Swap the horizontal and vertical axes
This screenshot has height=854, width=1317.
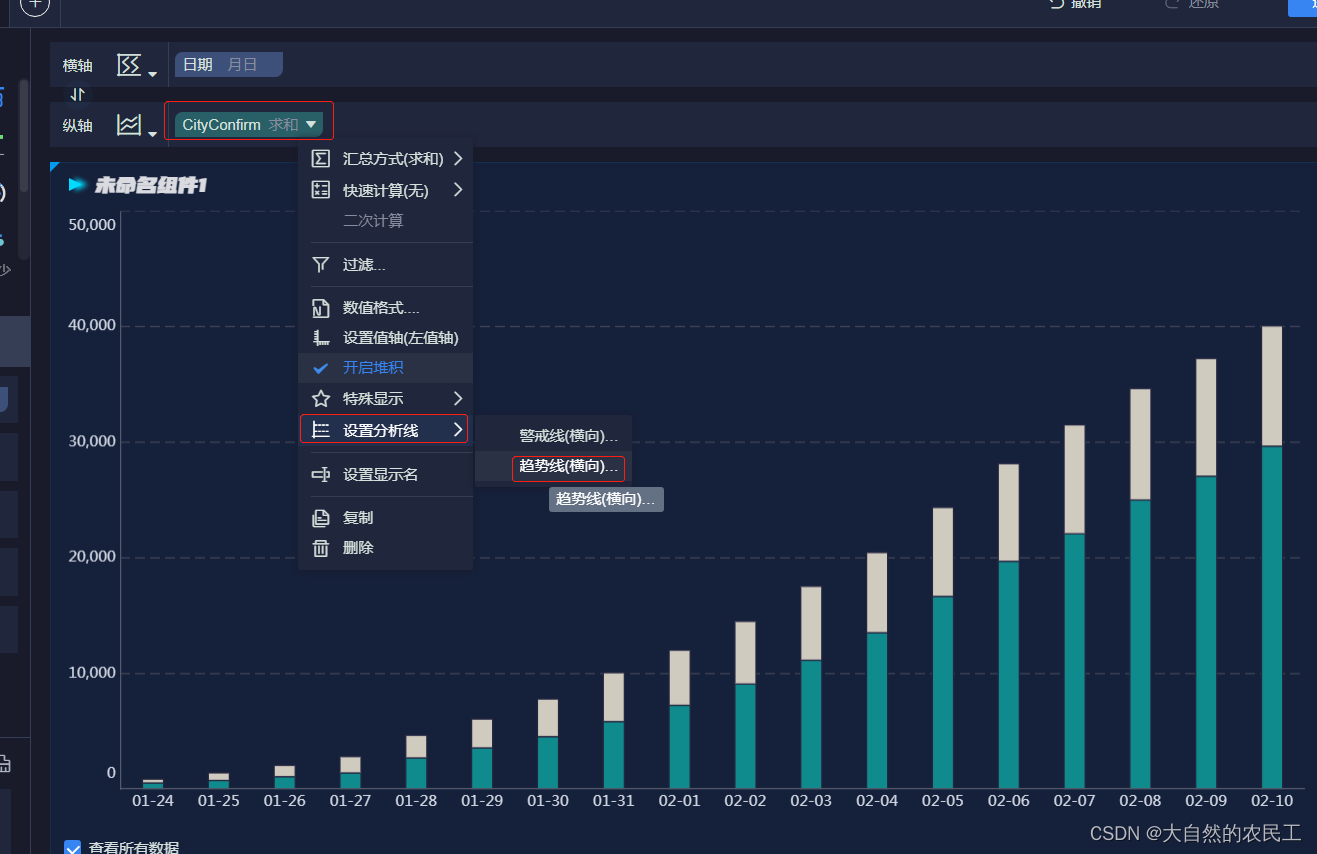pyautogui.click(x=78, y=95)
